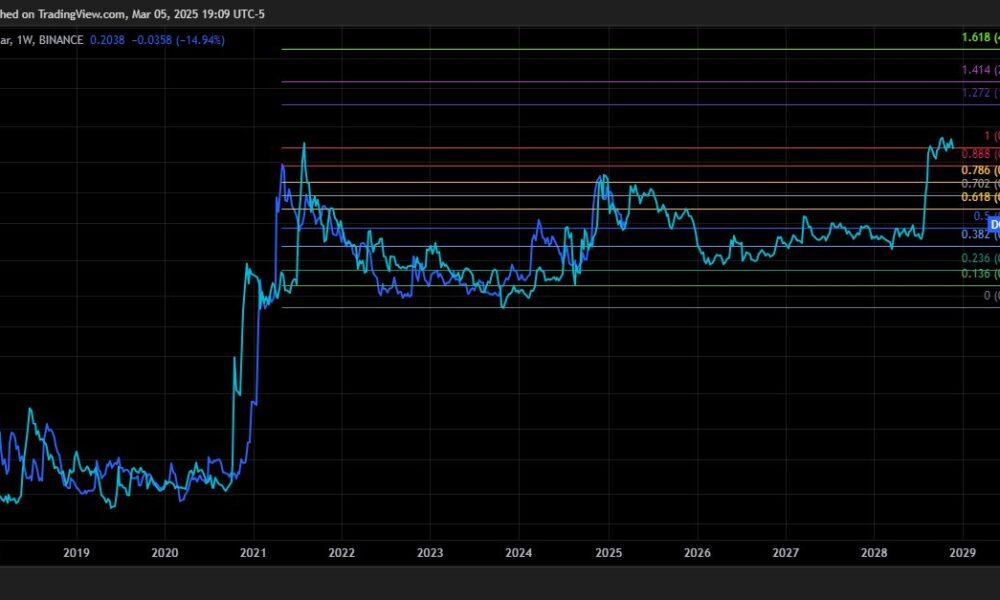This screenshot has height=600, width=1000.
Task: Click the 0.2038 price value
Action: pos(107,40)
